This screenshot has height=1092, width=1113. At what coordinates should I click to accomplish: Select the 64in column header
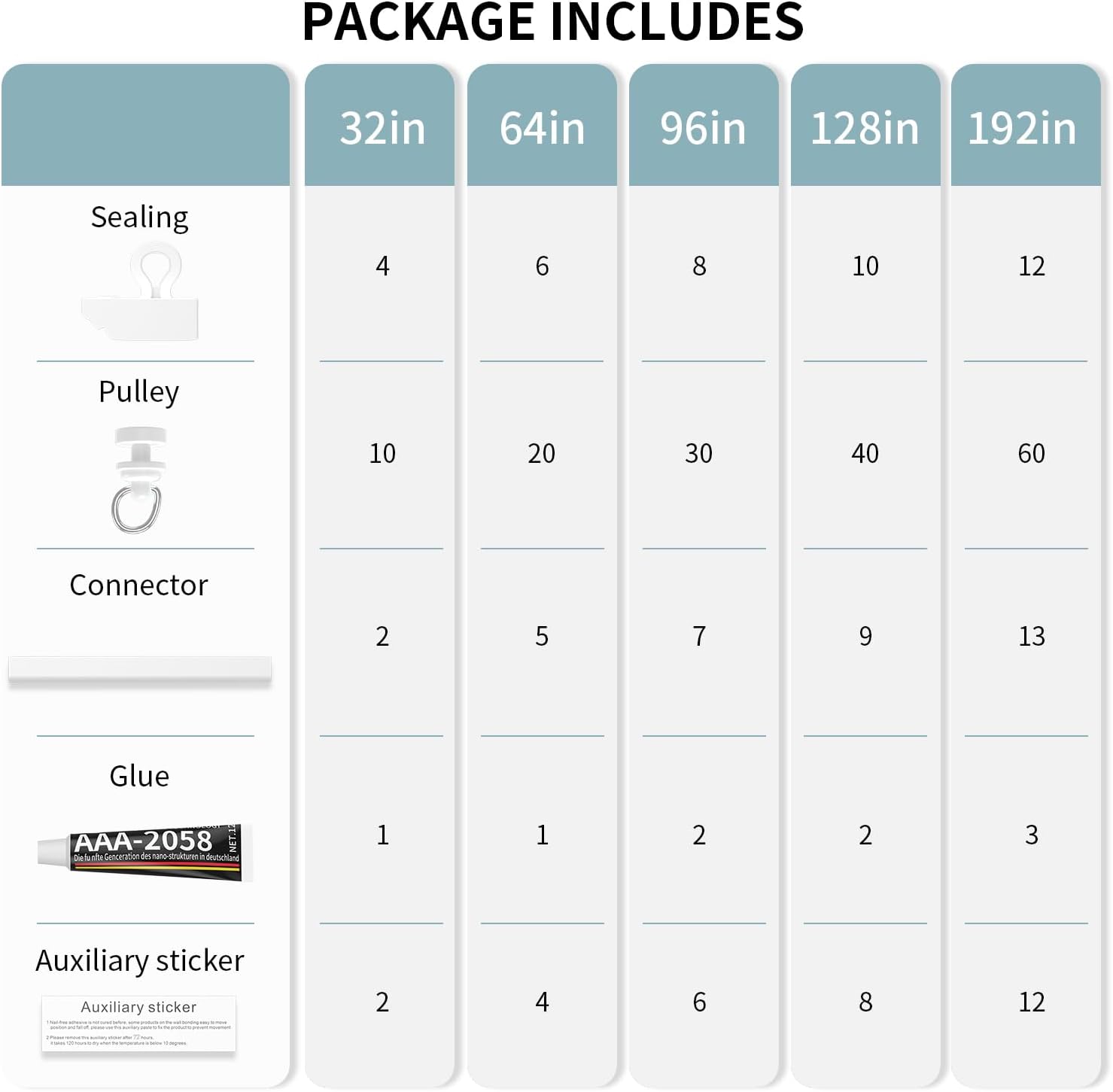542,128
